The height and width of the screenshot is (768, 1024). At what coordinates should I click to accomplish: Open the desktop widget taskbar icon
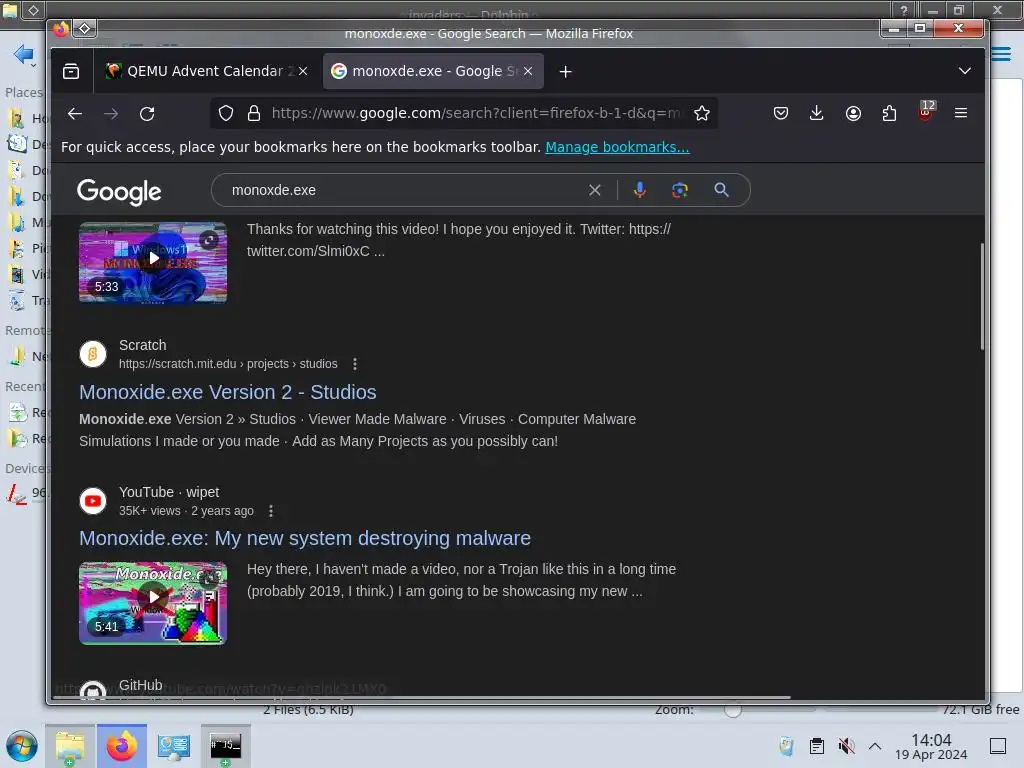174,746
